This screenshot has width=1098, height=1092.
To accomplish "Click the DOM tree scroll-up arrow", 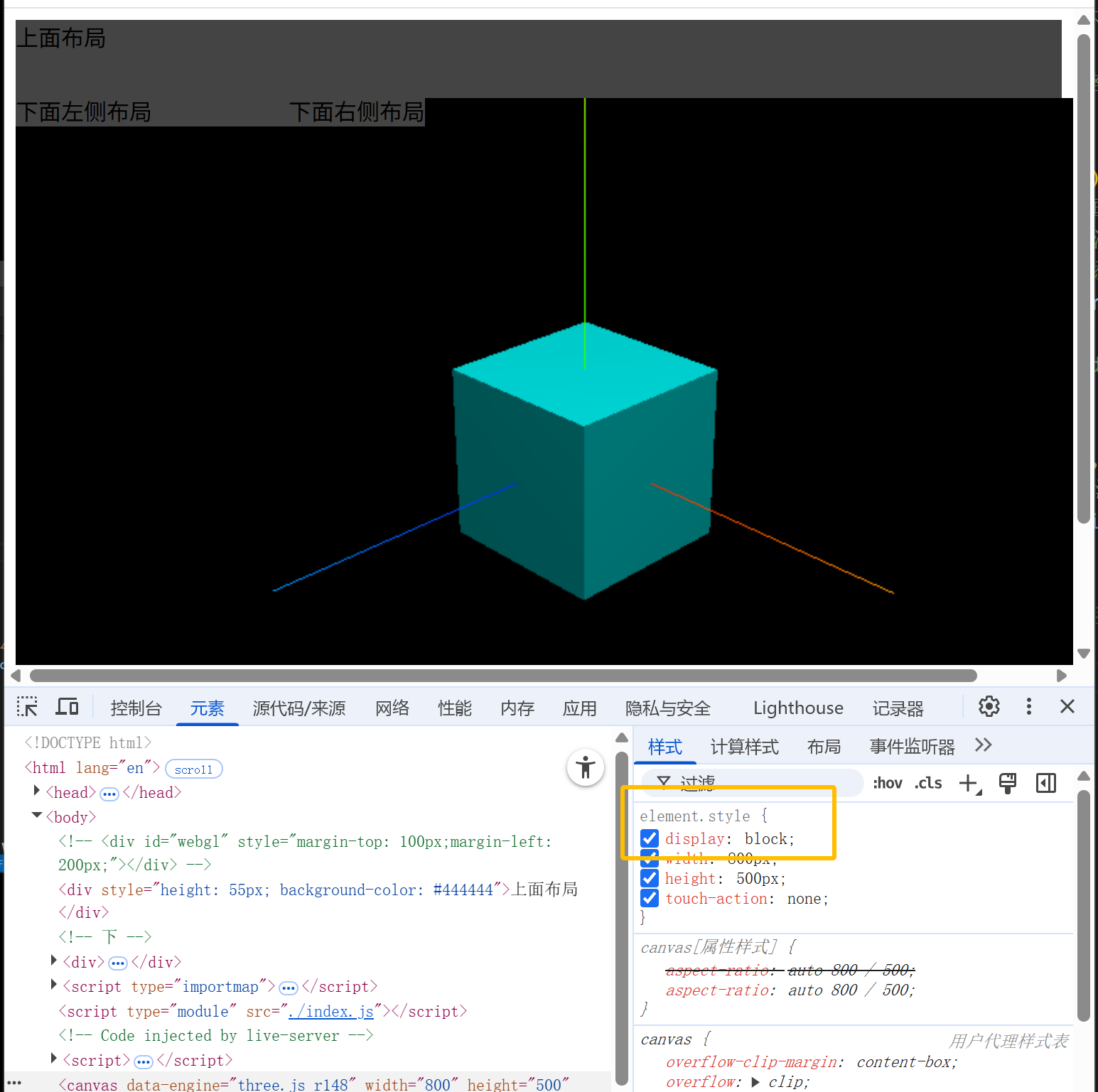I will (x=622, y=737).
